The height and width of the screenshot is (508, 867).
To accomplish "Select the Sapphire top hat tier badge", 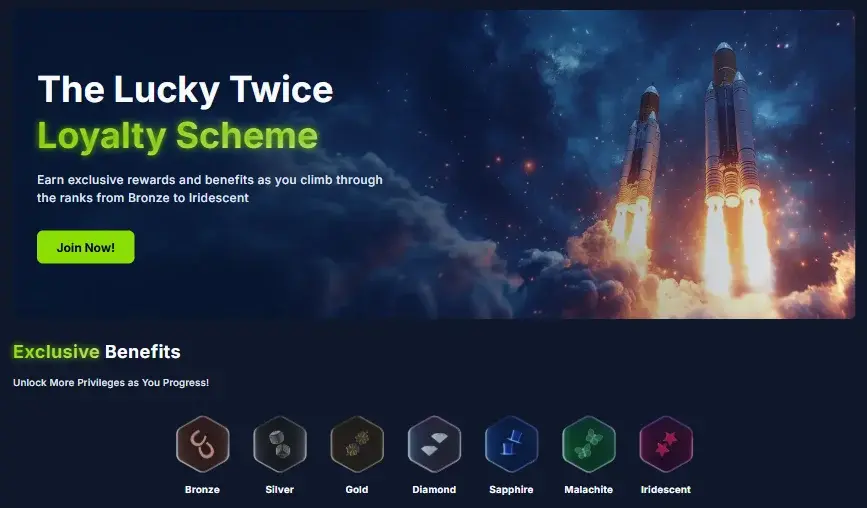I will [511, 444].
